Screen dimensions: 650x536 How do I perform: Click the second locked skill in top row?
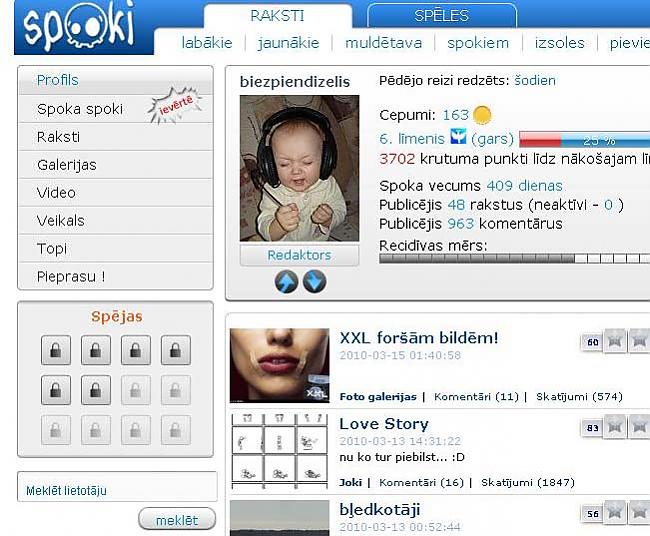pos(96,350)
